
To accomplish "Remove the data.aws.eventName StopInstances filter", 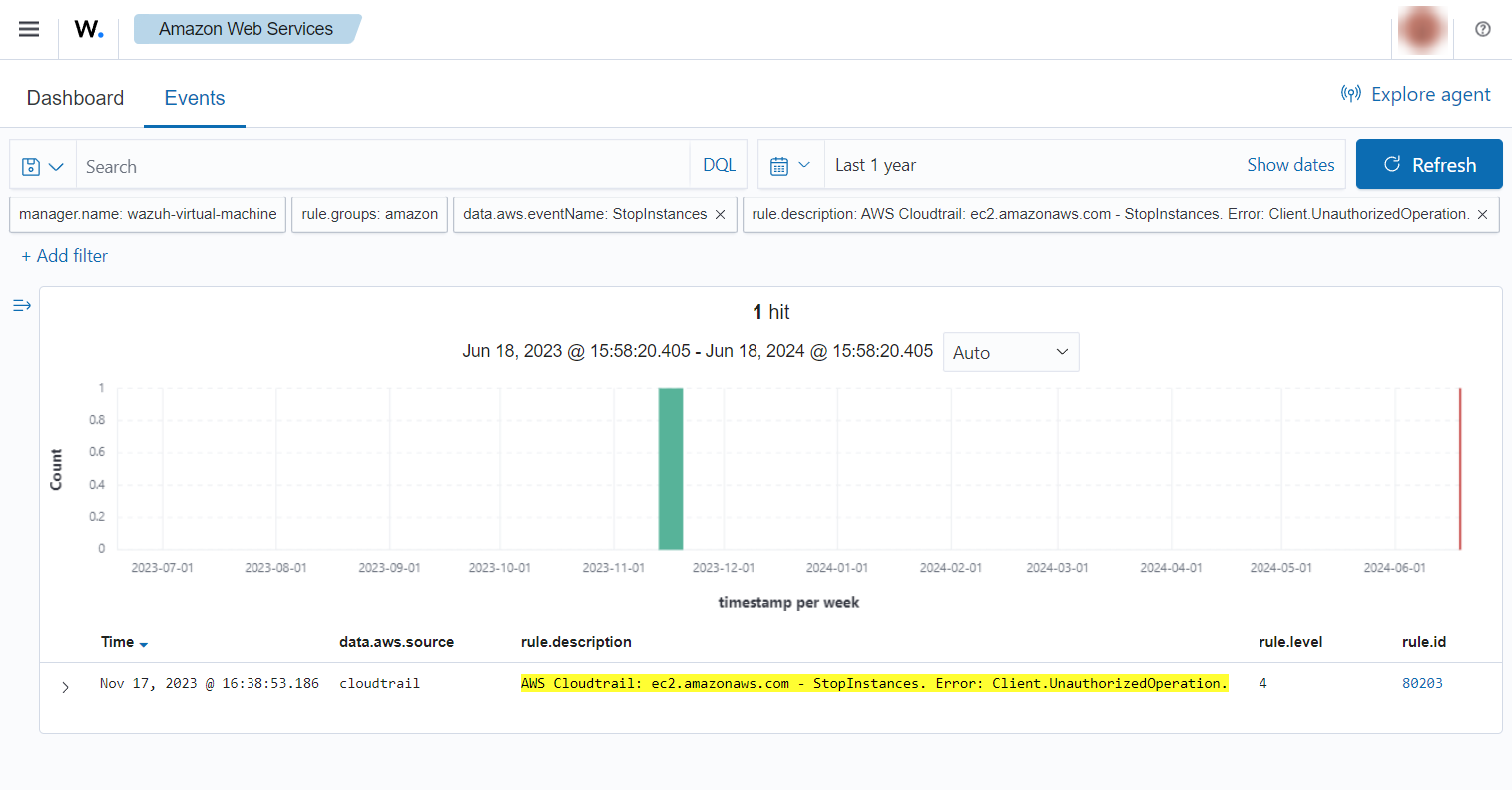I will [720, 214].
